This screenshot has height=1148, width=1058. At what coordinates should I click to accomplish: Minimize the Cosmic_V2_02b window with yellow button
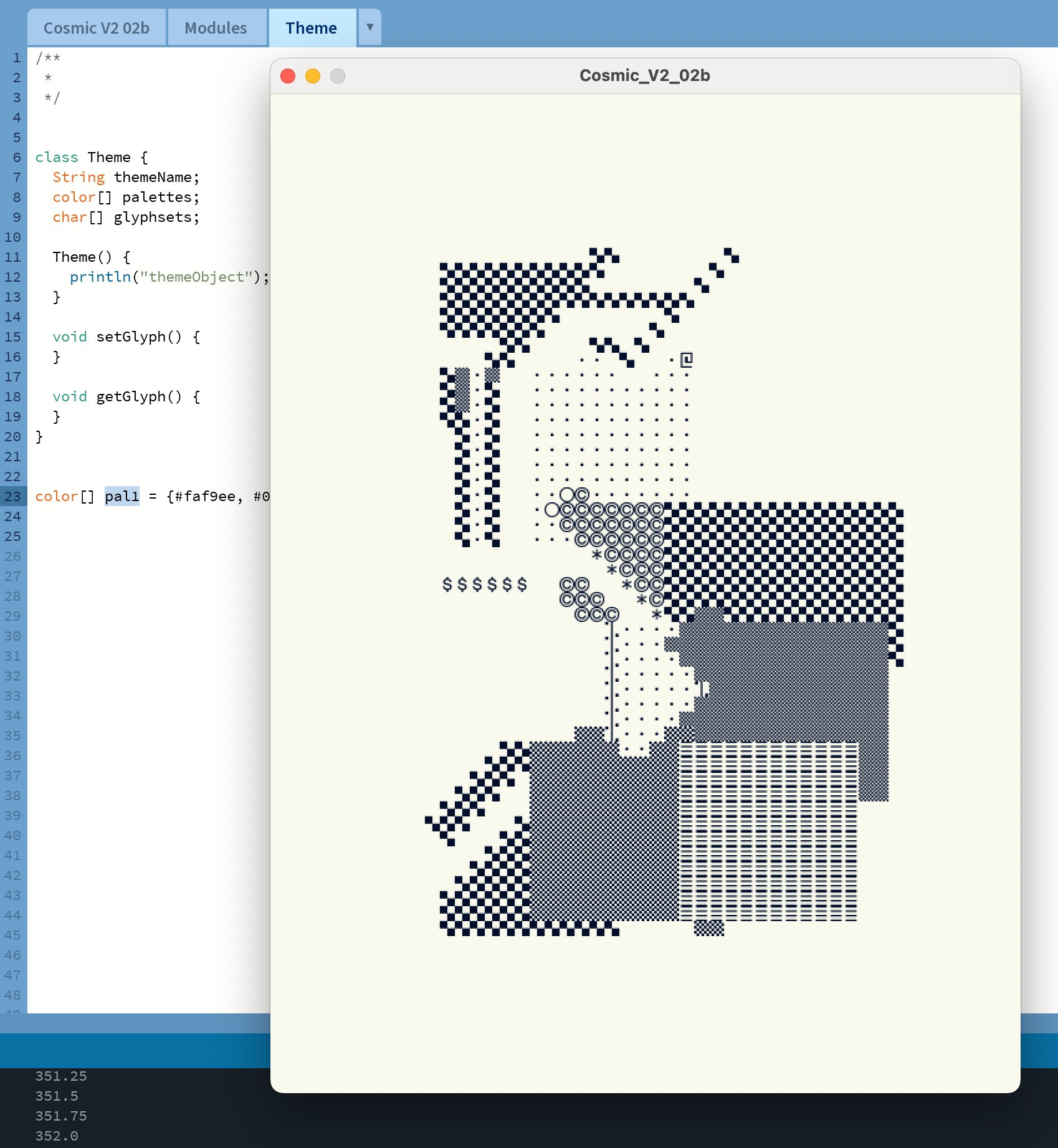(x=313, y=76)
